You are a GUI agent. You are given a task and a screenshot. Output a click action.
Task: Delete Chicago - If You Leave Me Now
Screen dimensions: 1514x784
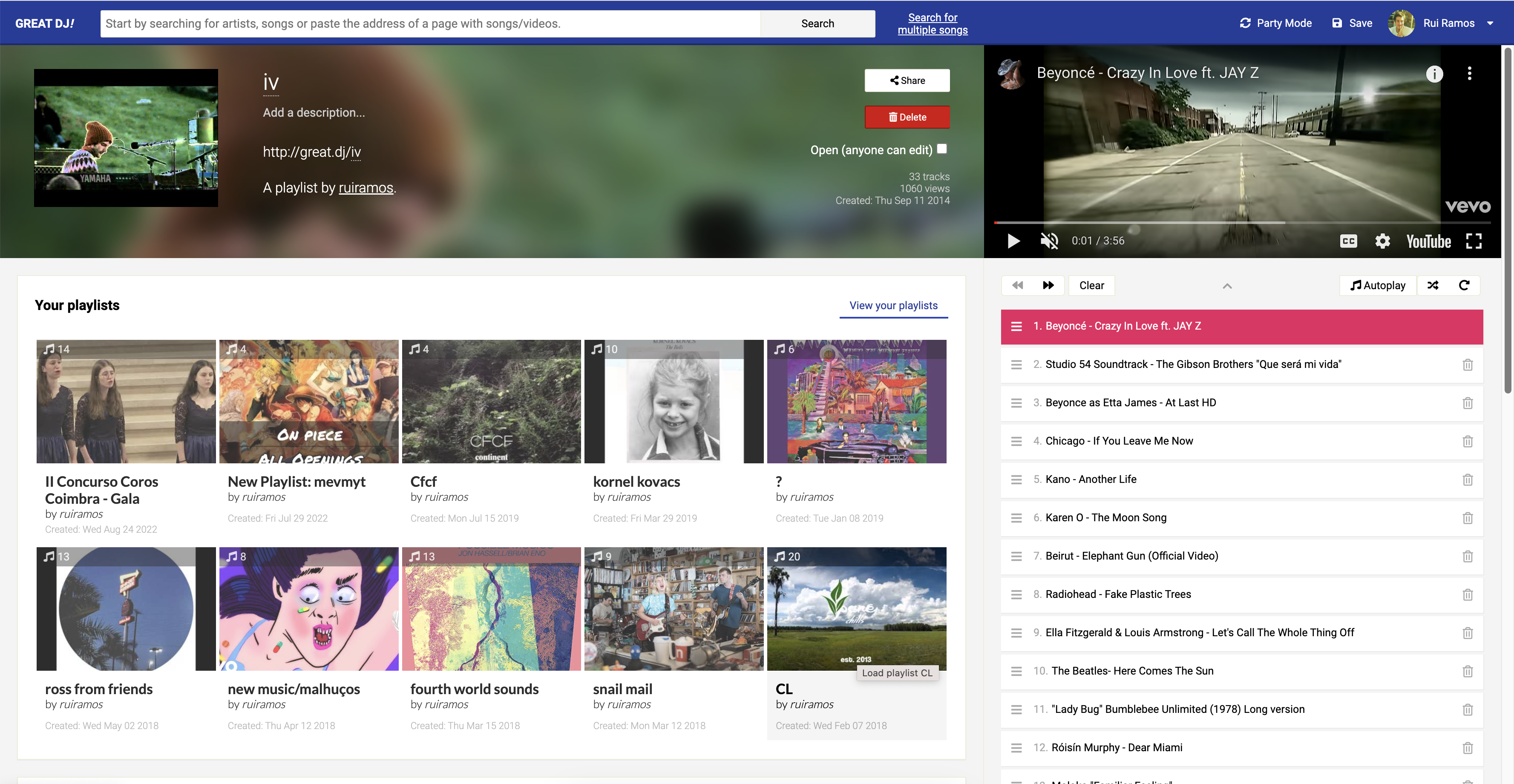(x=1468, y=441)
